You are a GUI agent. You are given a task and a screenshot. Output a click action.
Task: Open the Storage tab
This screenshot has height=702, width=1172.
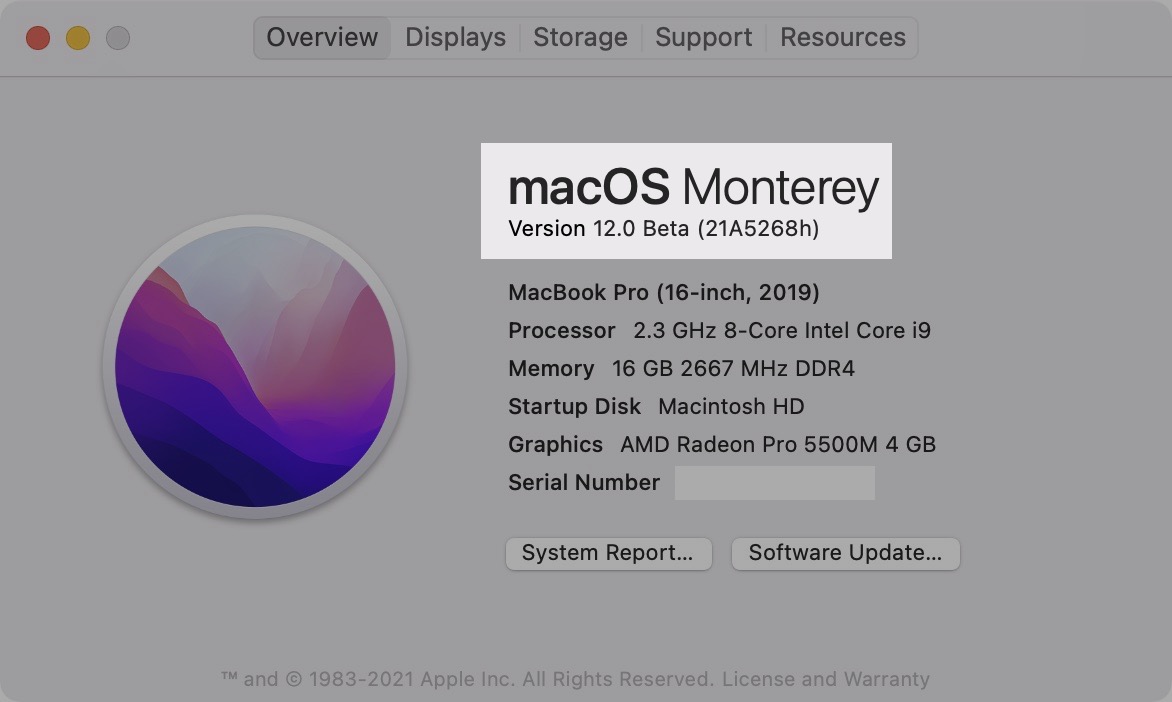pyautogui.click(x=580, y=38)
